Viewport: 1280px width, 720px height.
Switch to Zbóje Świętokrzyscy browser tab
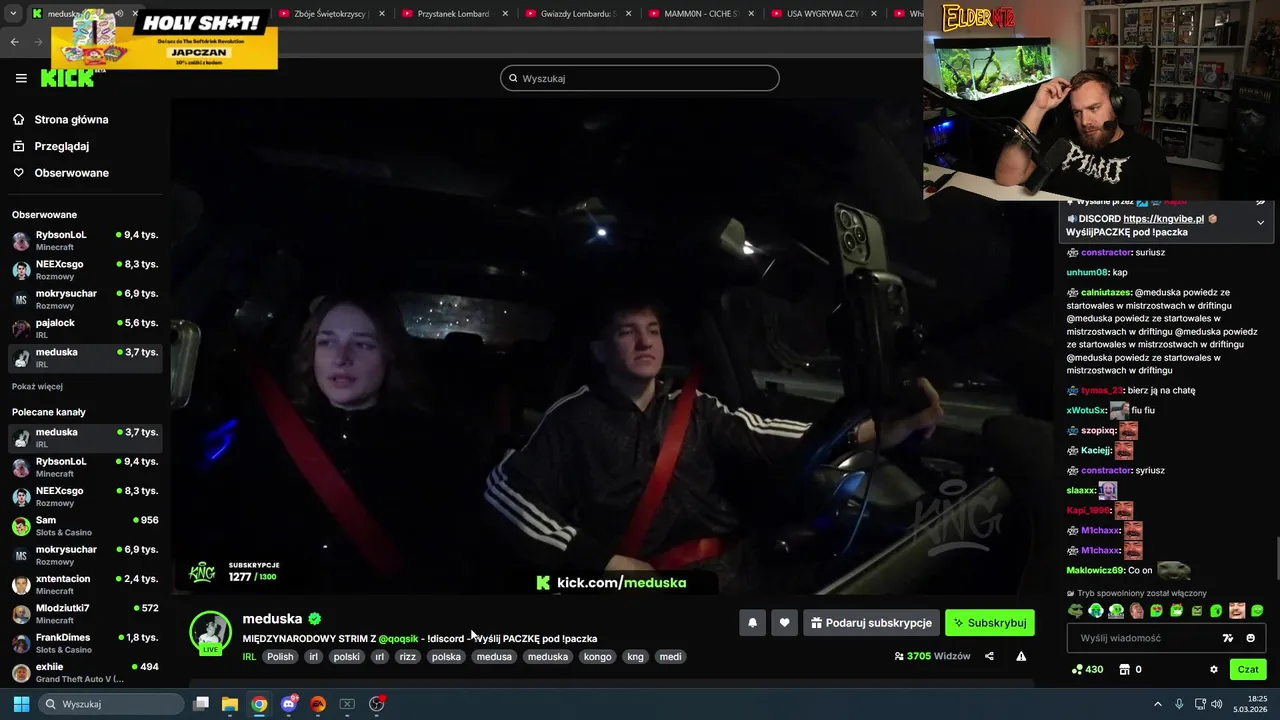330,14
